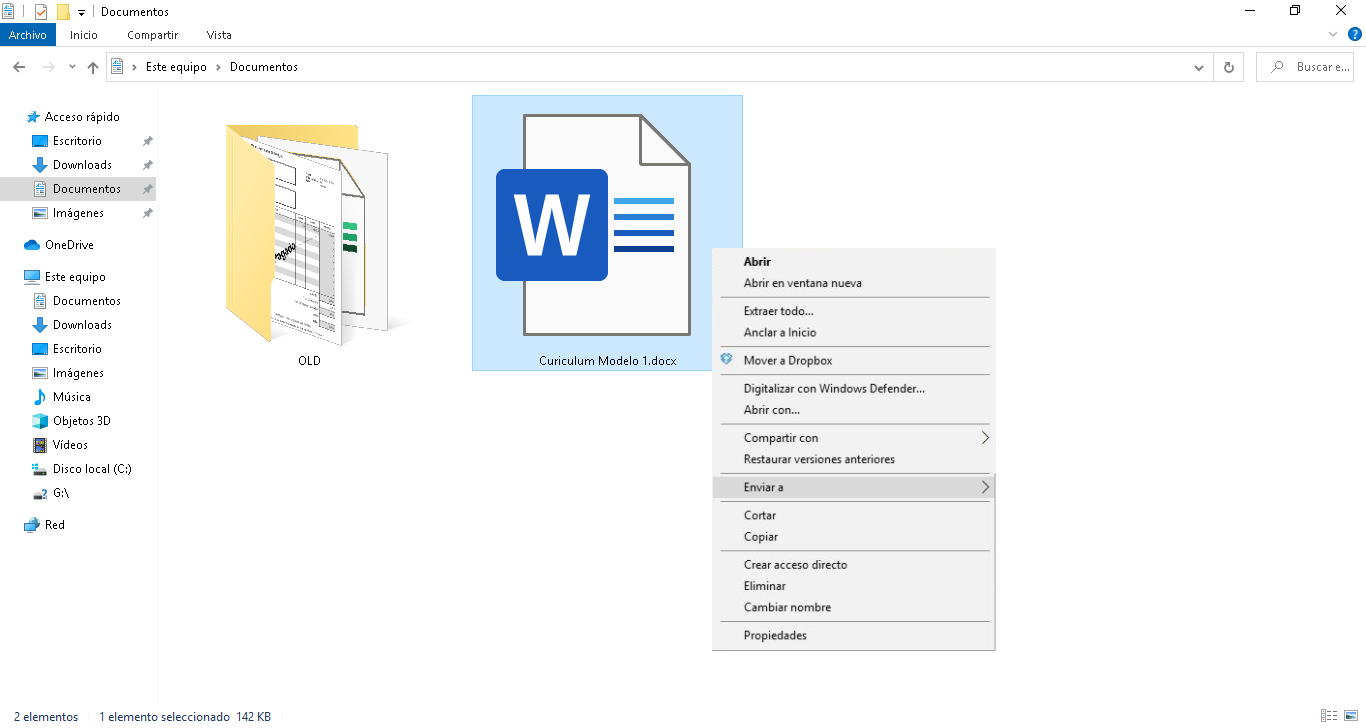This screenshot has width=1366, height=728.
Task: Open the Archivo ribbon tab
Action: [x=28, y=35]
